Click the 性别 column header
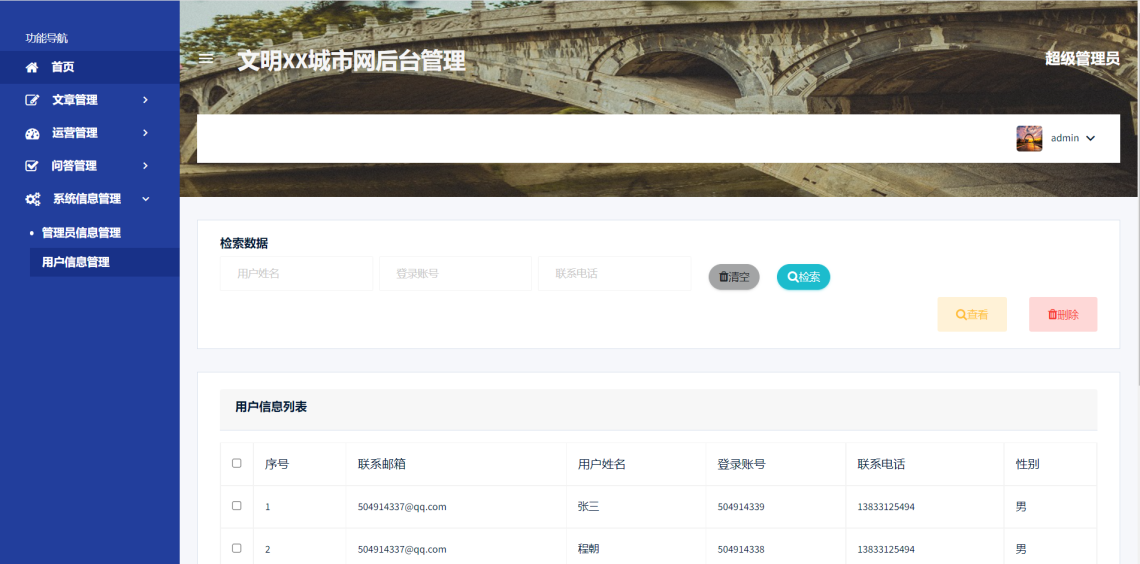The width and height of the screenshot is (1140, 564). (1027, 464)
